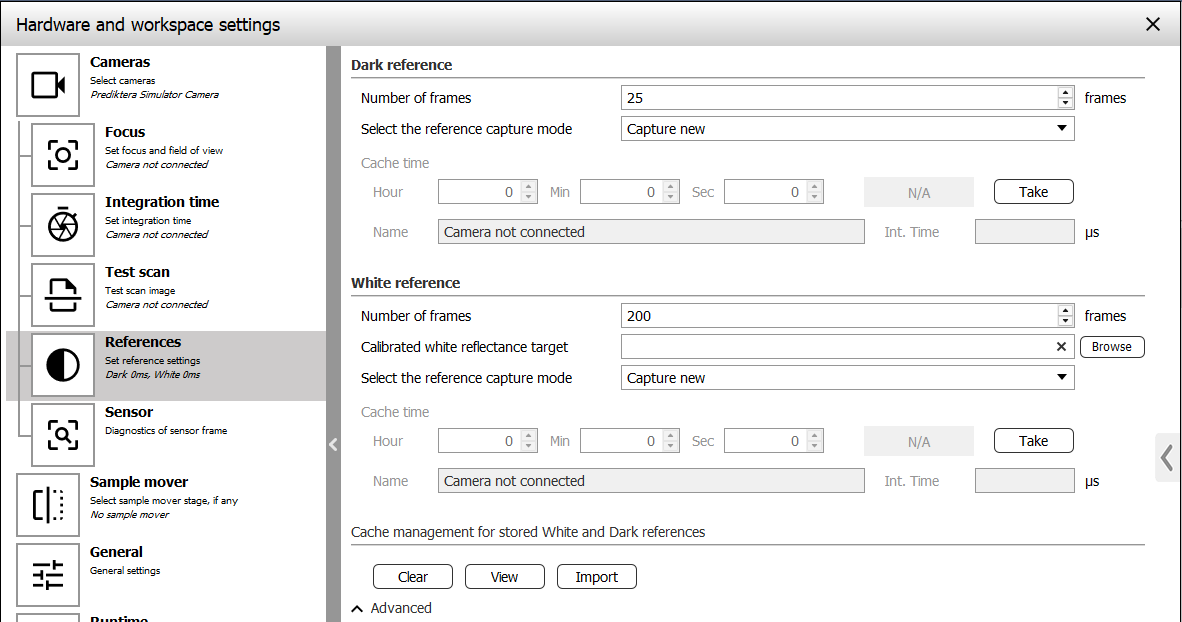Click Browse for white reflectance target
1182x622 pixels.
click(x=1111, y=347)
